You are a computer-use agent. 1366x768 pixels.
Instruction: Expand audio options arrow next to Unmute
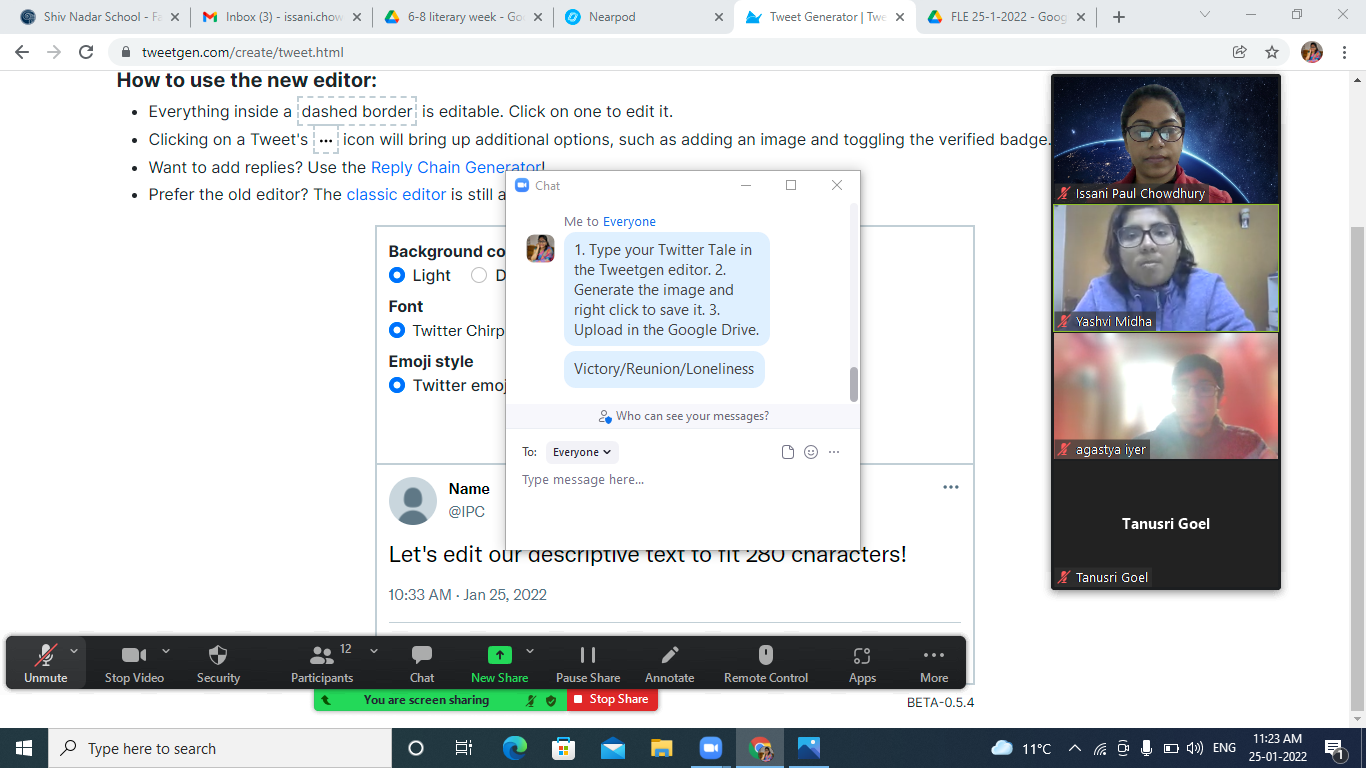tap(74, 651)
